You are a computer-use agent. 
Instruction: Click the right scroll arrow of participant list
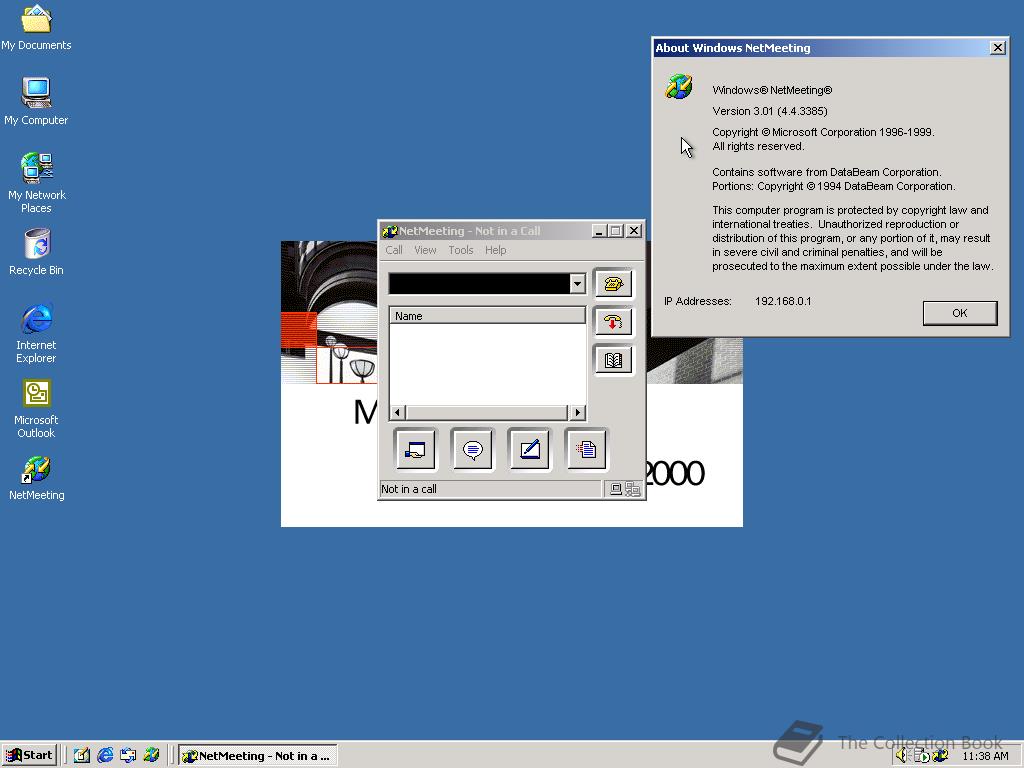[577, 412]
